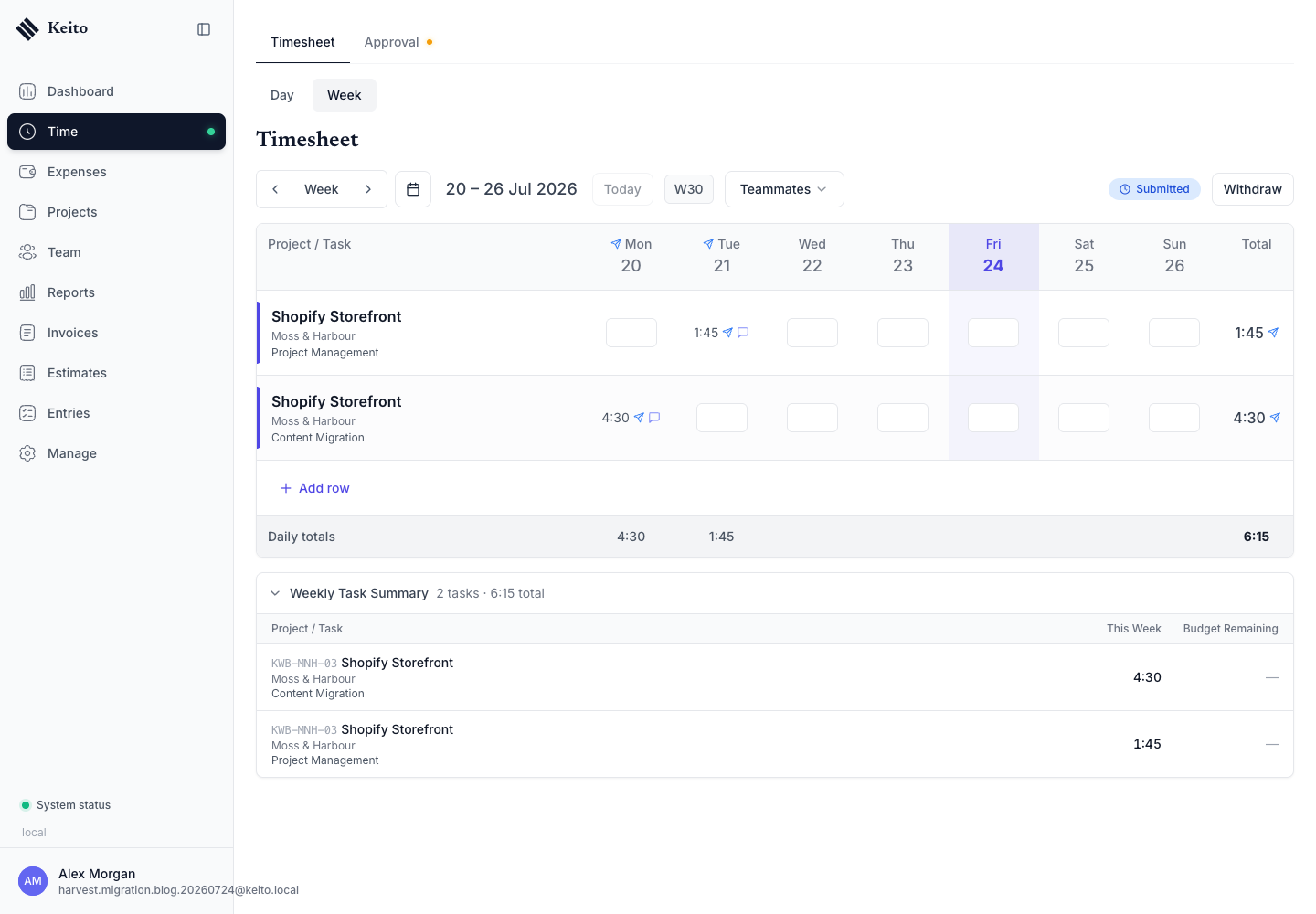1316x914 pixels.
Task: Go to previous week arrow
Action: [275, 189]
